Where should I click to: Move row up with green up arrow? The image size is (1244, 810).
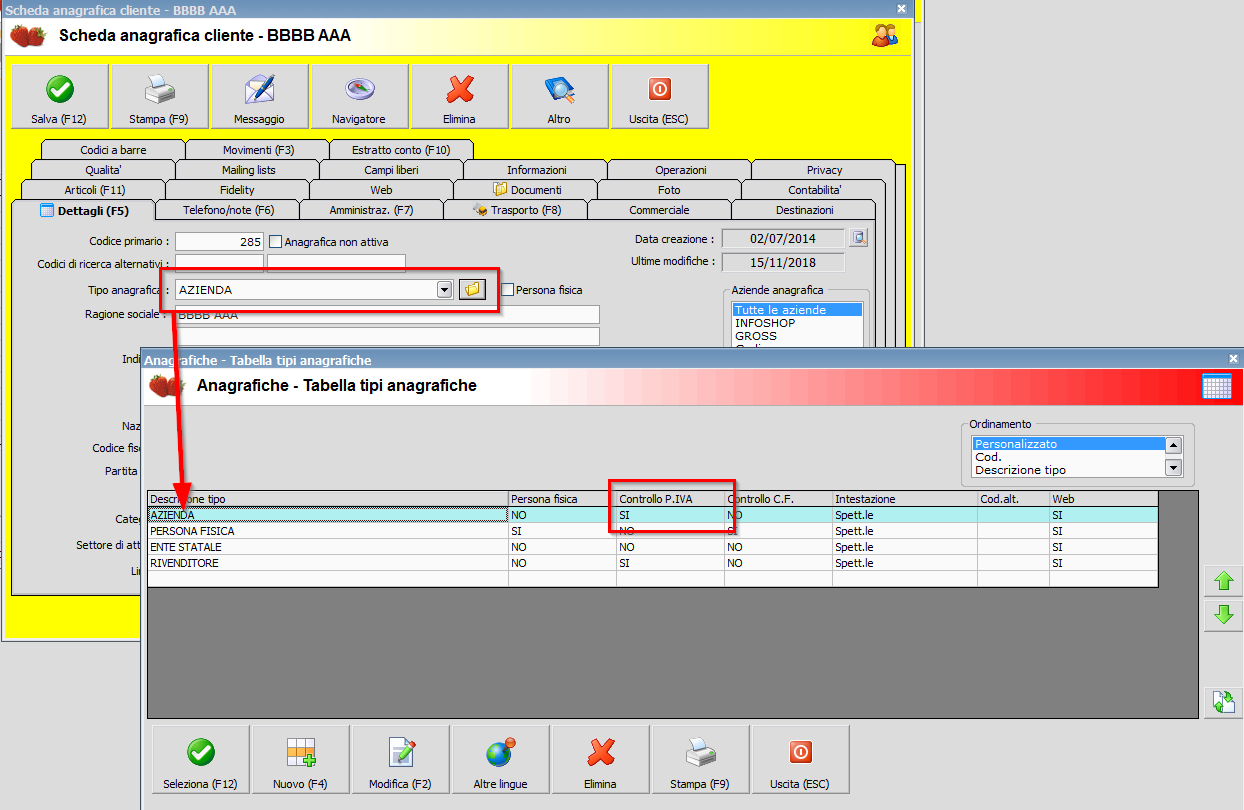pyautogui.click(x=1222, y=580)
